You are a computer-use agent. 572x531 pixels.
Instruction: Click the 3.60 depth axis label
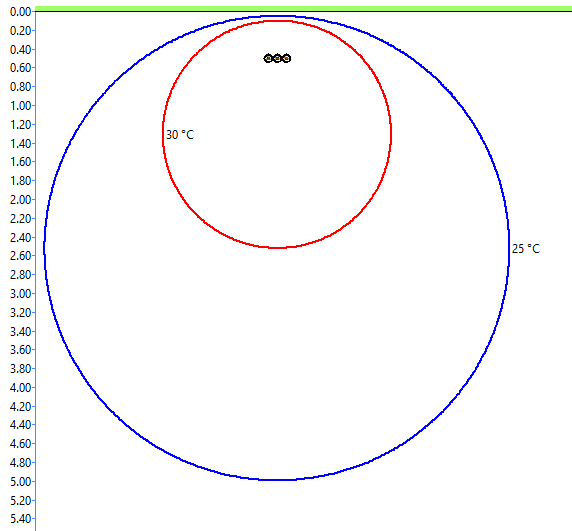(20, 350)
